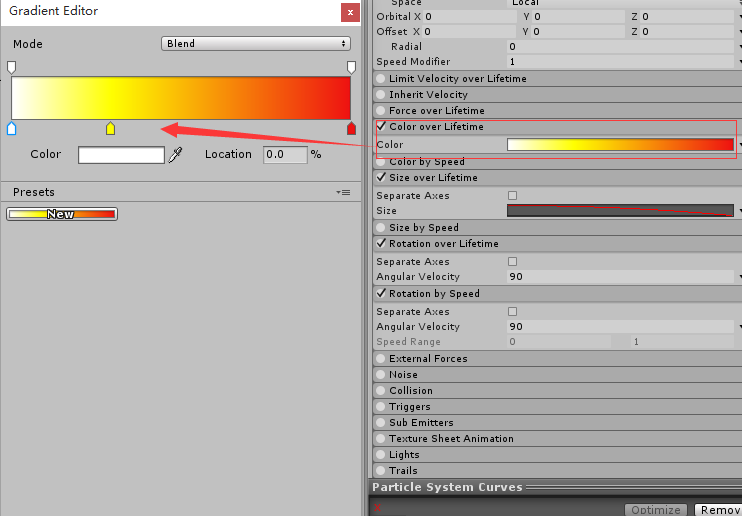Click the gradient editor Color swatch

(121, 155)
